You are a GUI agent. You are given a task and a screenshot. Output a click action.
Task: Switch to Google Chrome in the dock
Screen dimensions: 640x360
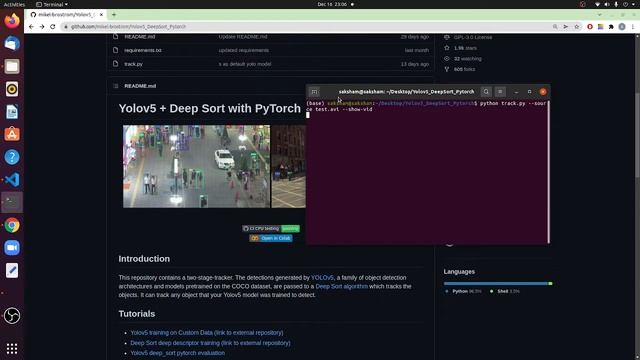[12, 225]
